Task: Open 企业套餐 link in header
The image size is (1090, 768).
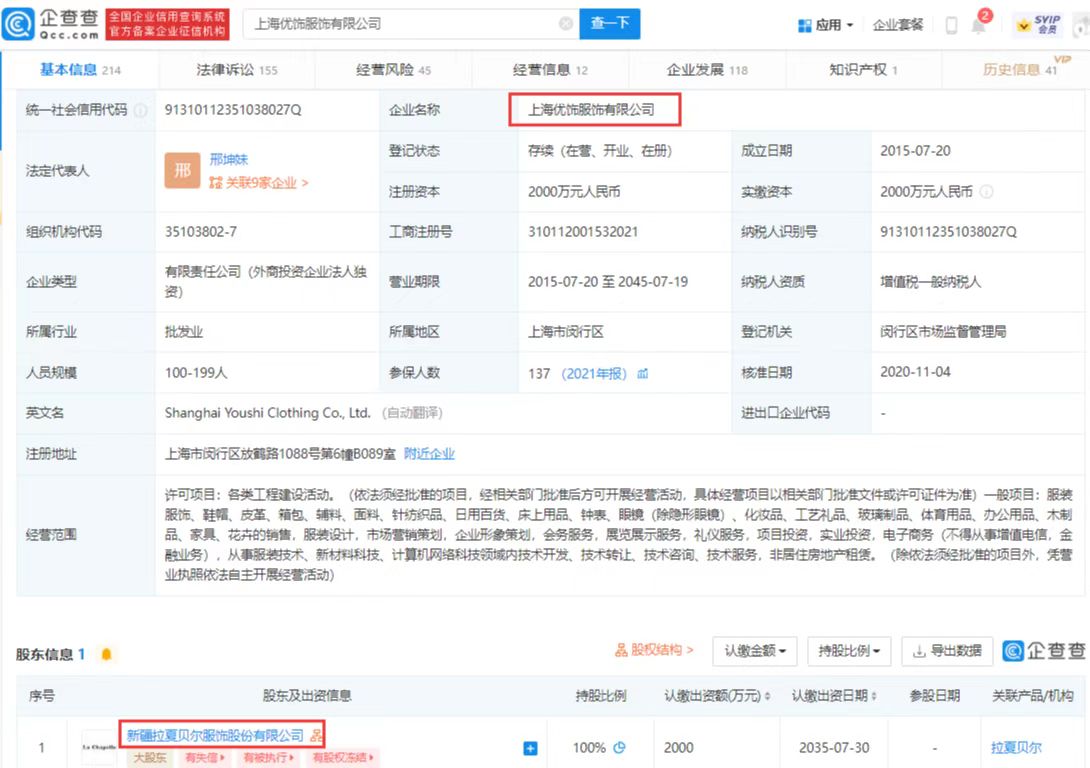Action: pyautogui.click(x=898, y=26)
